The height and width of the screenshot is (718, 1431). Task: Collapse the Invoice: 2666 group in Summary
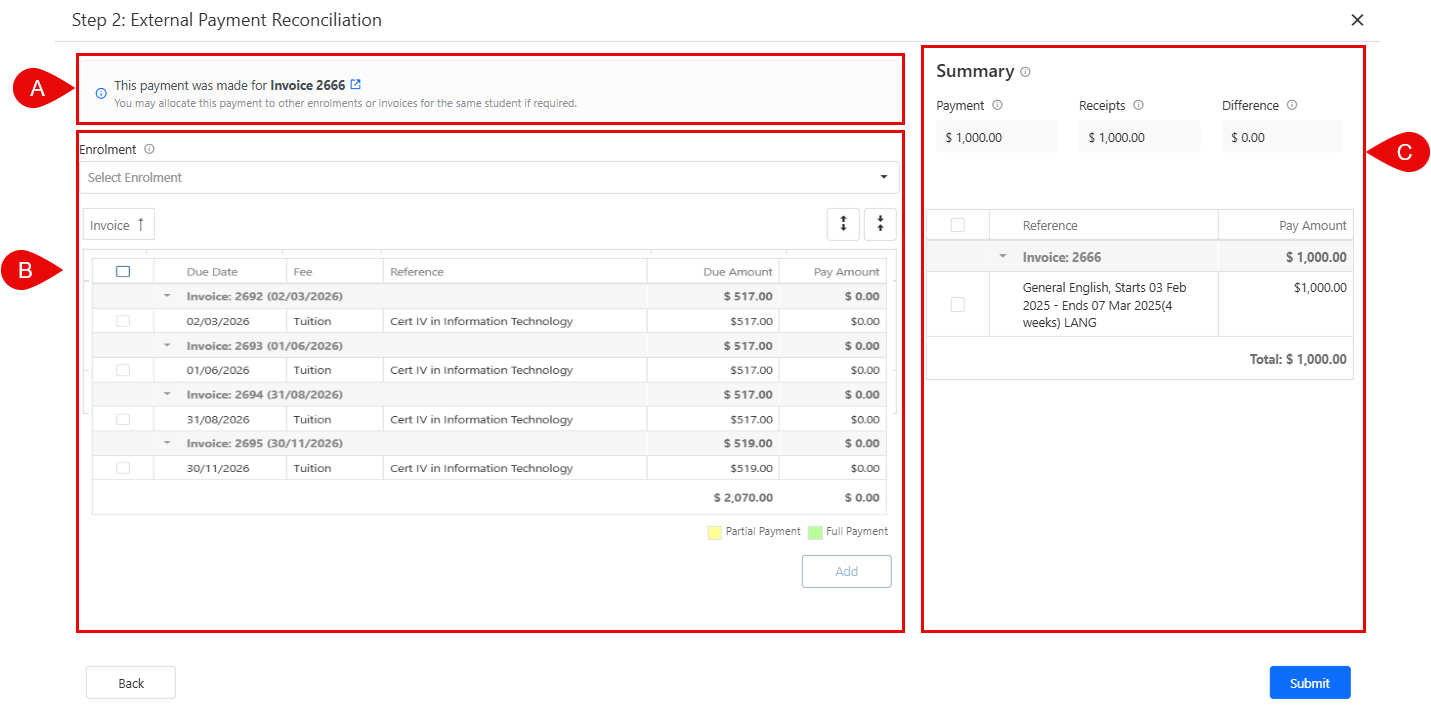(x=1003, y=257)
